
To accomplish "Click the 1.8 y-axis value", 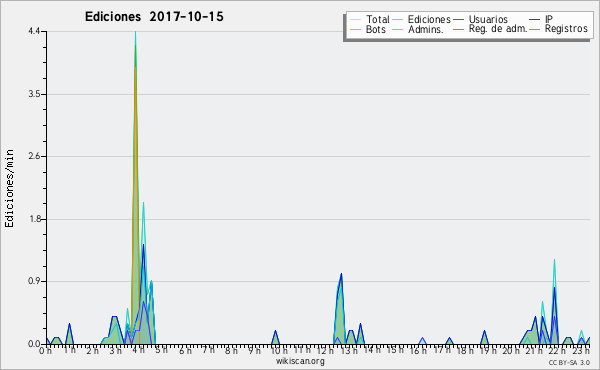I will pyautogui.click(x=34, y=219).
